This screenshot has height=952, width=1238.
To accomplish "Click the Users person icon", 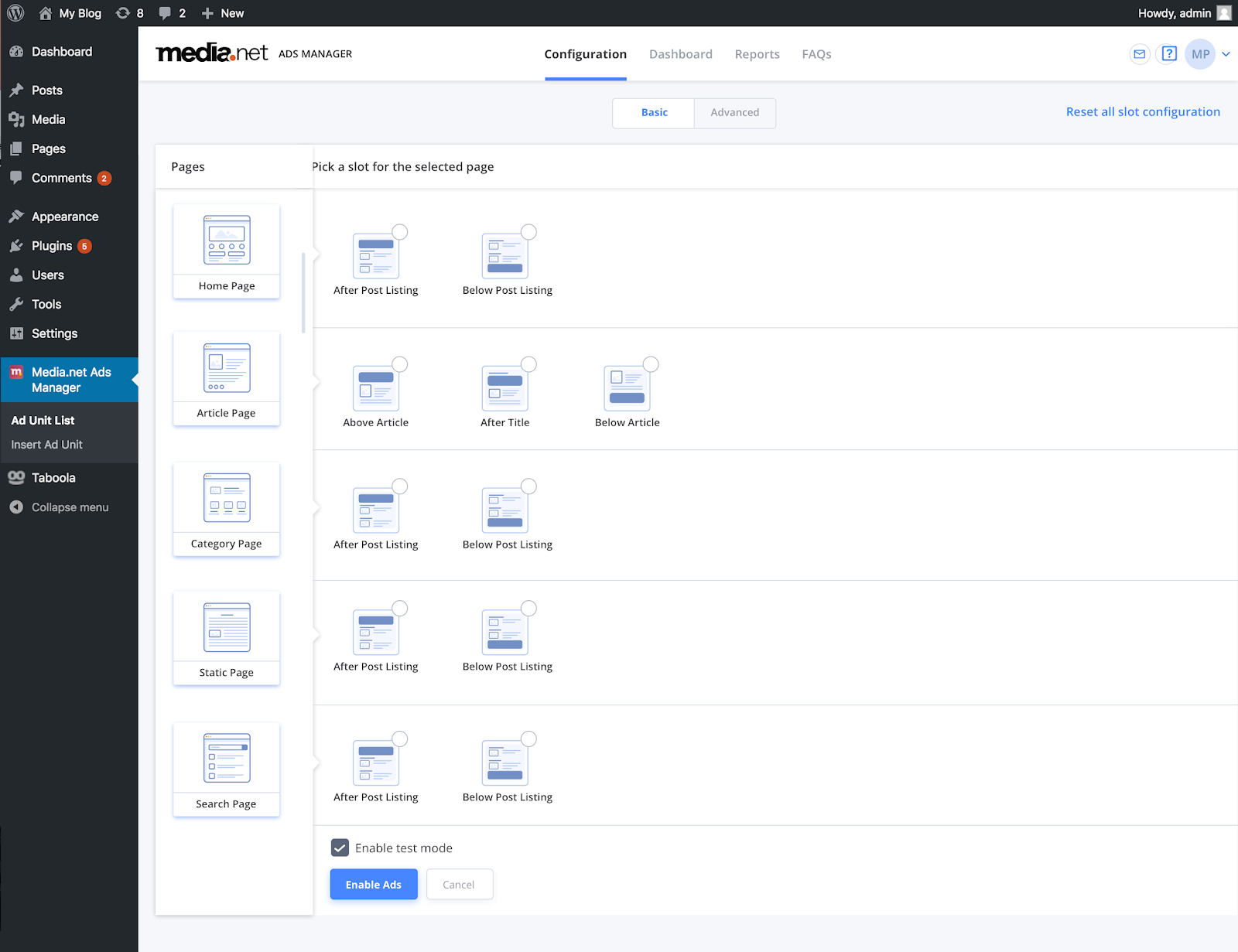I will pyautogui.click(x=16, y=275).
